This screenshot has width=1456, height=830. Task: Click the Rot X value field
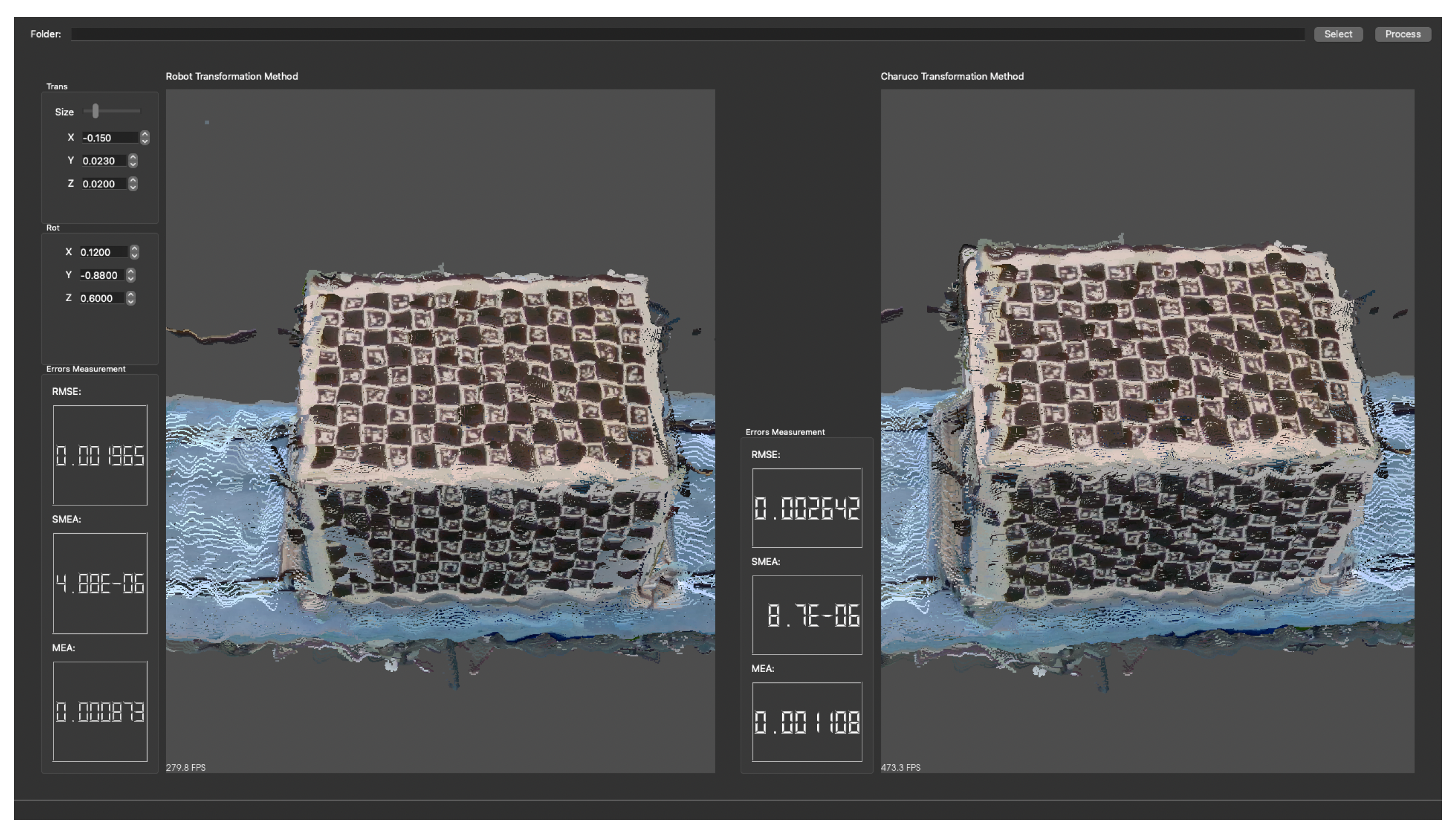[103, 253]
